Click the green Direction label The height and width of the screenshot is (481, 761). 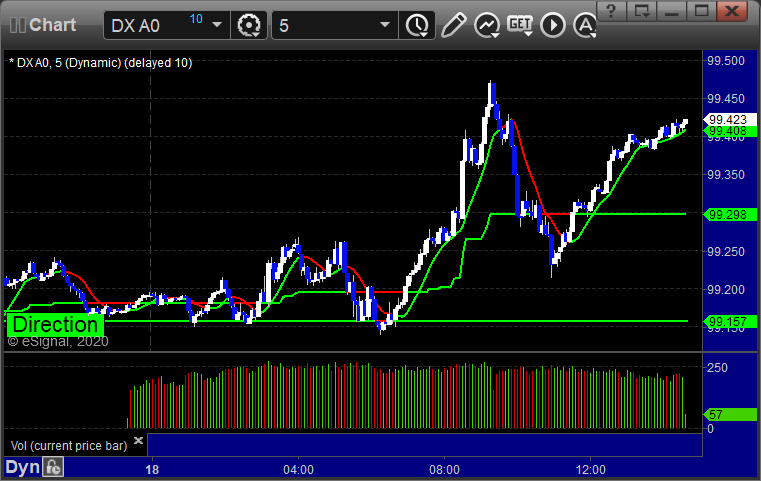click(x=55, y=325)
